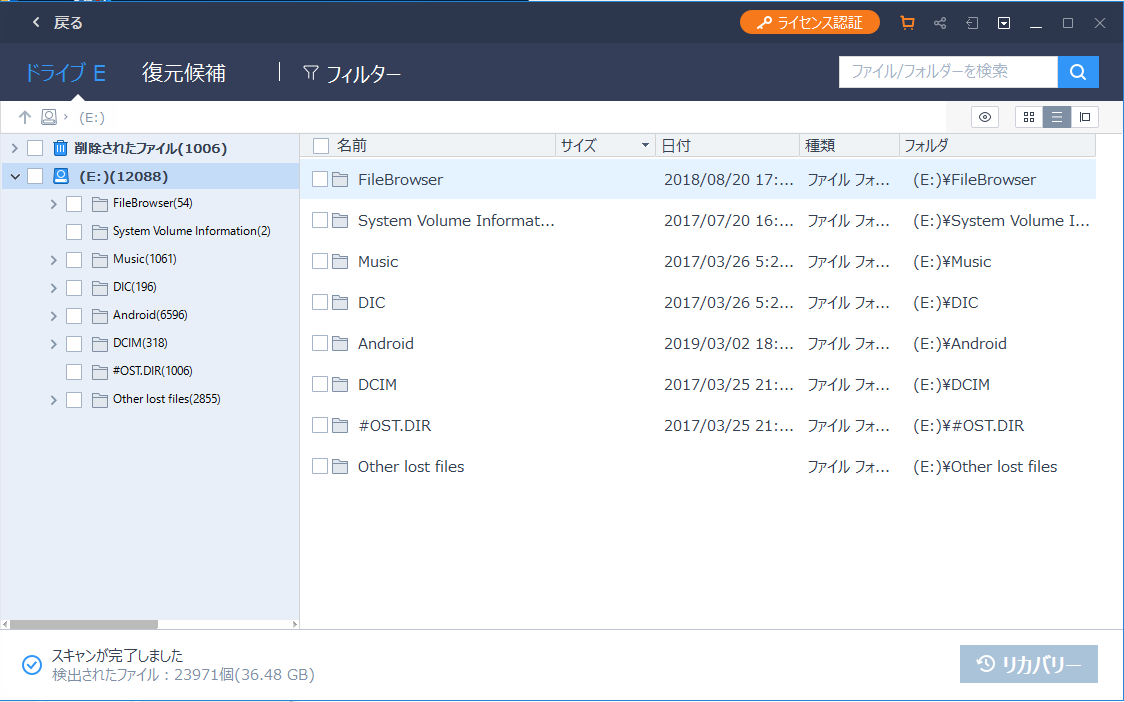Select System Volume Information(2) in tree

click(191, 231)
